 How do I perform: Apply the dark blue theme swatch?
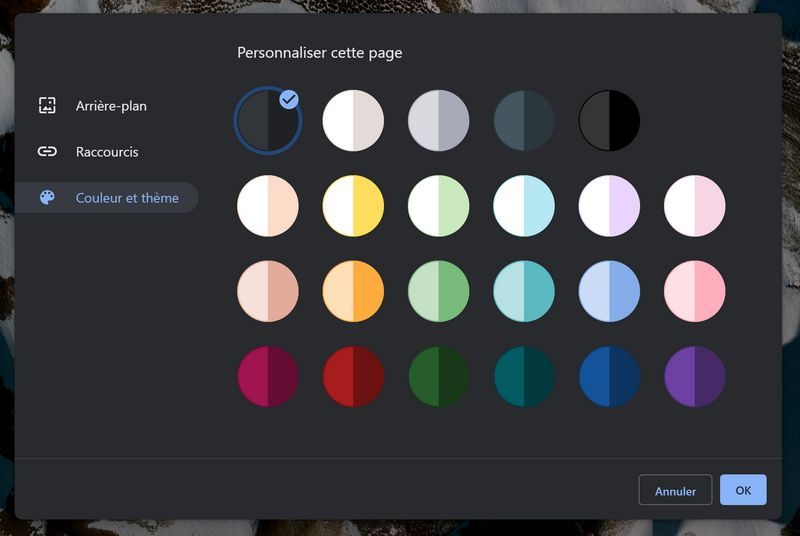pyautogui.click(x=609, y=377)
